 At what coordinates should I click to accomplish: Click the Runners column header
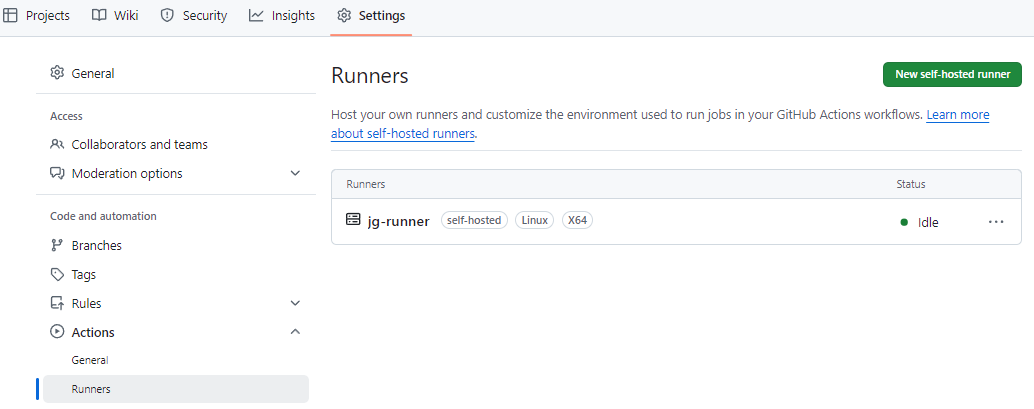coord(366,184)
